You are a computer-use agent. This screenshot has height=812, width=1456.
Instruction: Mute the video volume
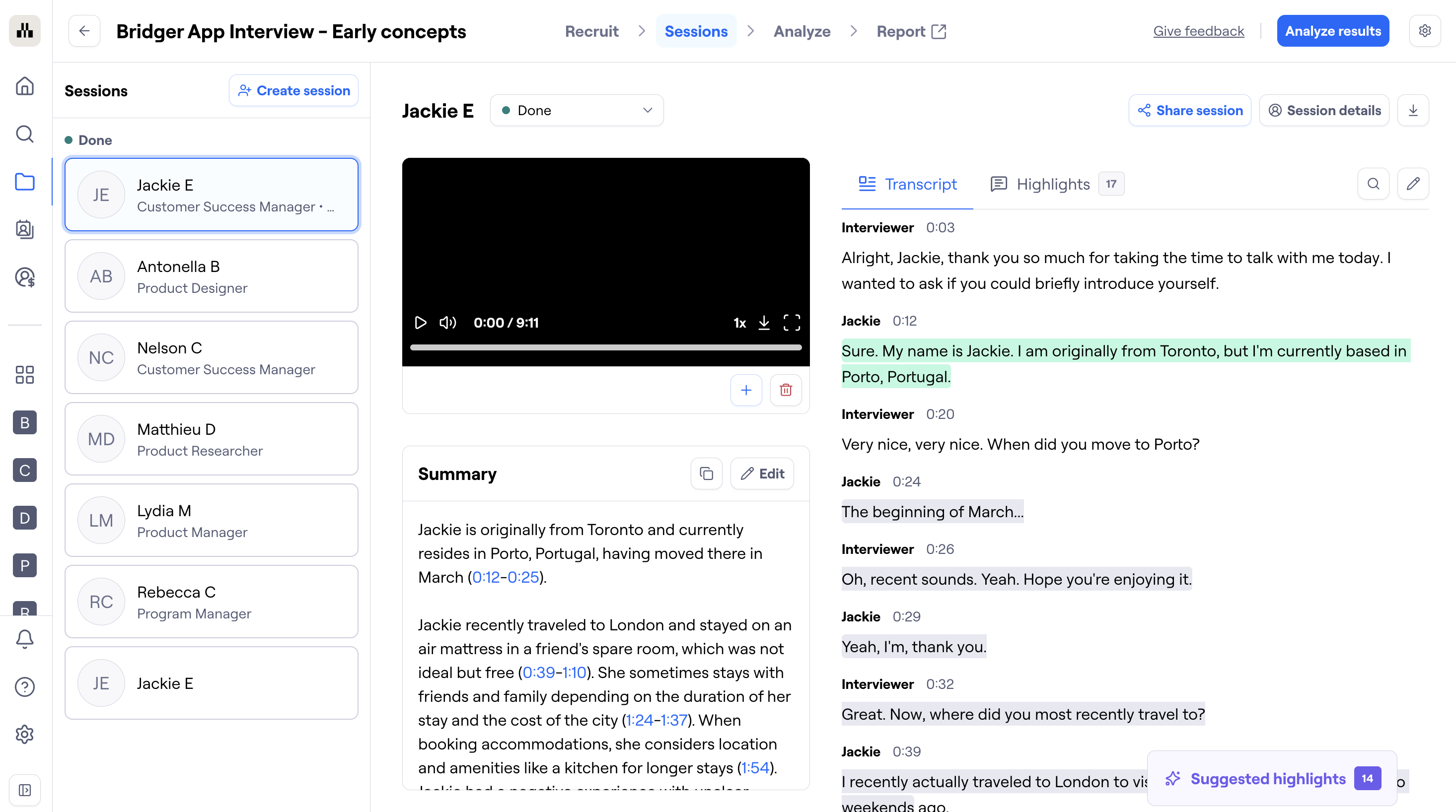click(447, 323)
